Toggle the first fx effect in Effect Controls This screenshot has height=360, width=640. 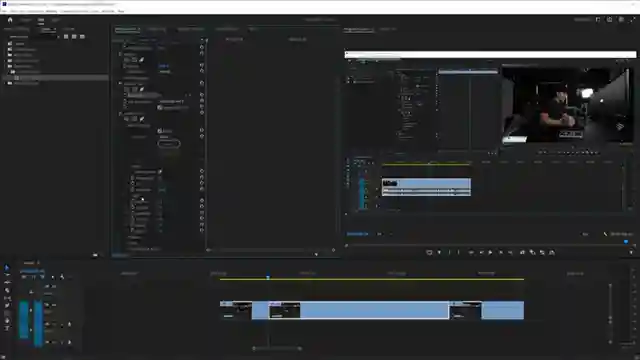tap(120, 54)
